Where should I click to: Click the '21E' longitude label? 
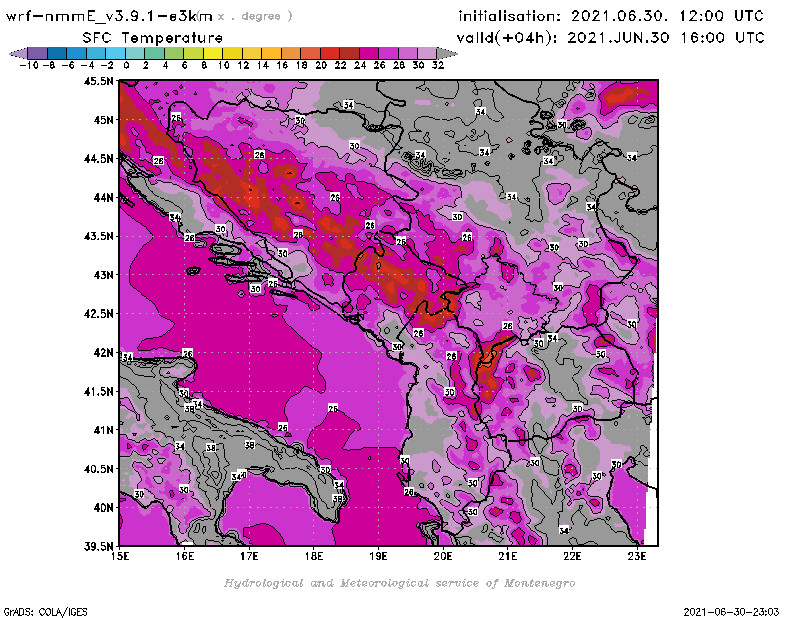pos(508,556)
